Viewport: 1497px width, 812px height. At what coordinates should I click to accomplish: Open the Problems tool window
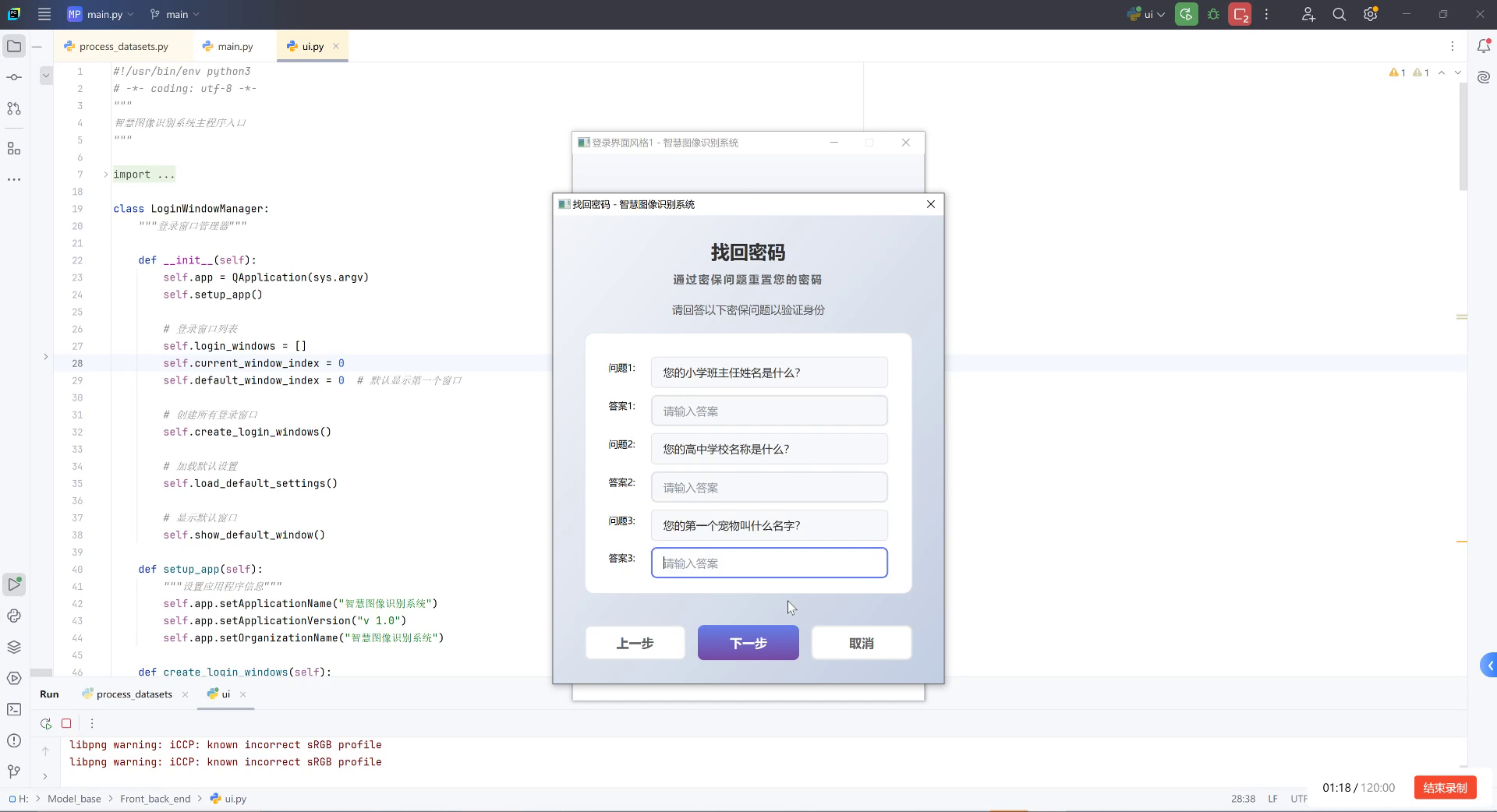tap(14, 740)
